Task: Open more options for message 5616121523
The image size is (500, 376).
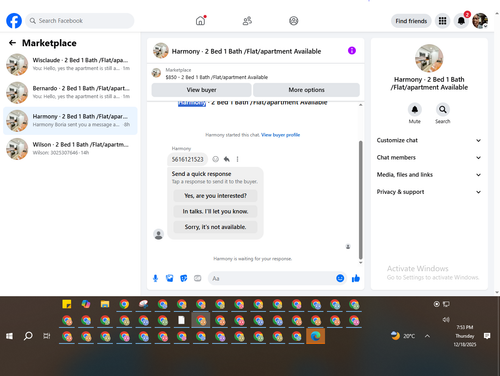Action: (237, 159)
